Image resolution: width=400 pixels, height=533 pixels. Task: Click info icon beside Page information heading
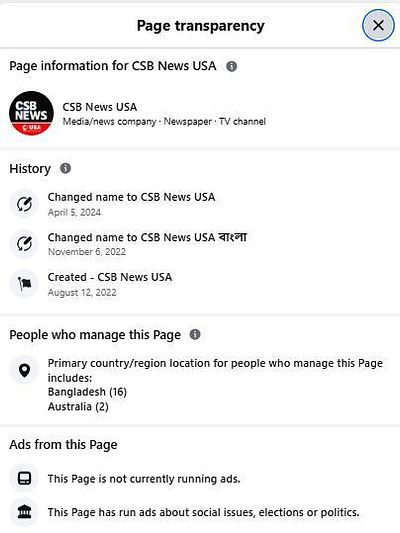[x=232, y=66]
